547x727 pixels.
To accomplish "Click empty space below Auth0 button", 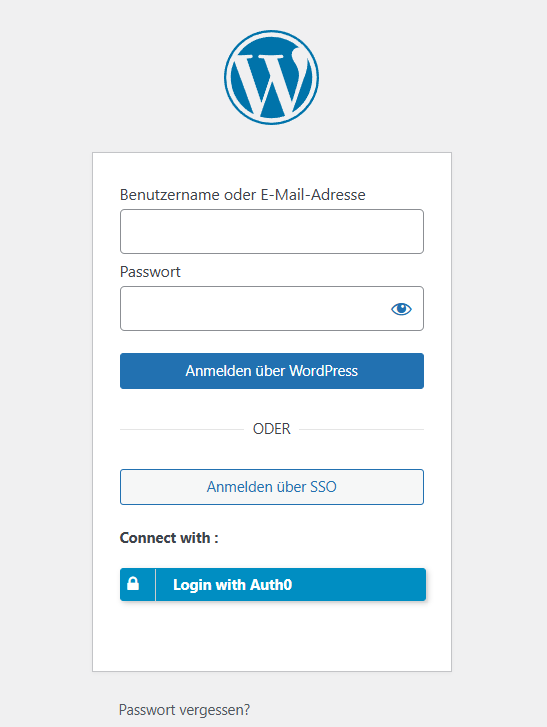I will pos(272,636).
